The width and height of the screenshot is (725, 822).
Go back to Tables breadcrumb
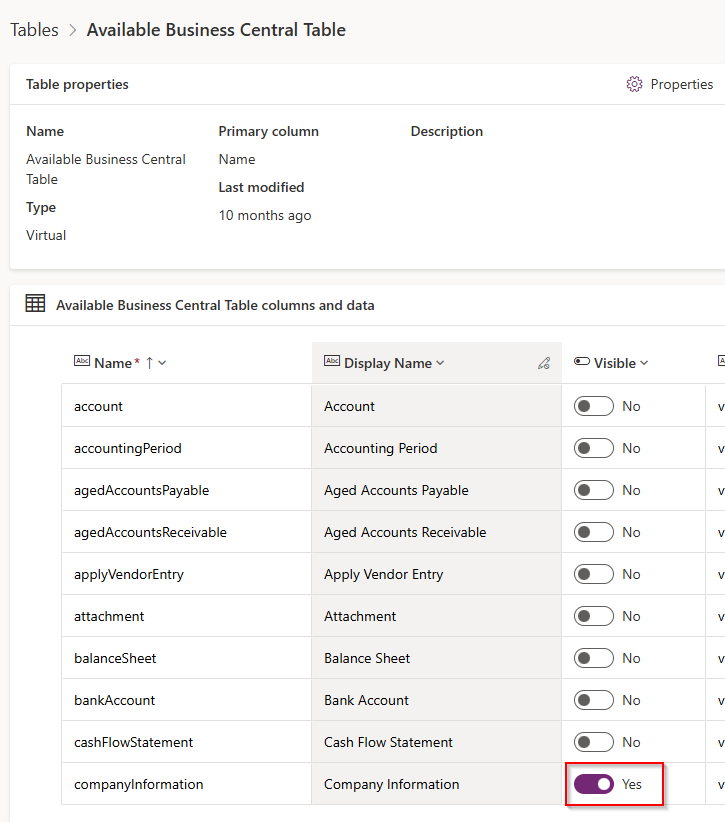point(35,30)
